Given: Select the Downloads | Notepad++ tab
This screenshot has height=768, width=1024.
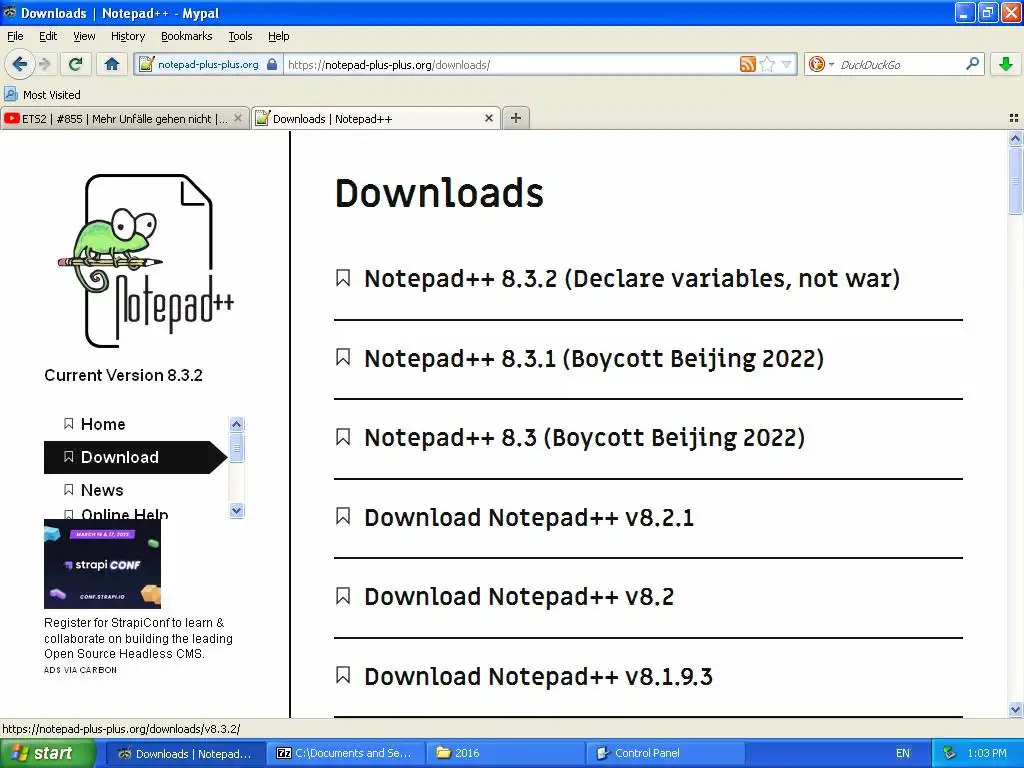Looking at the screenshot, I should (x=376, y=118).
